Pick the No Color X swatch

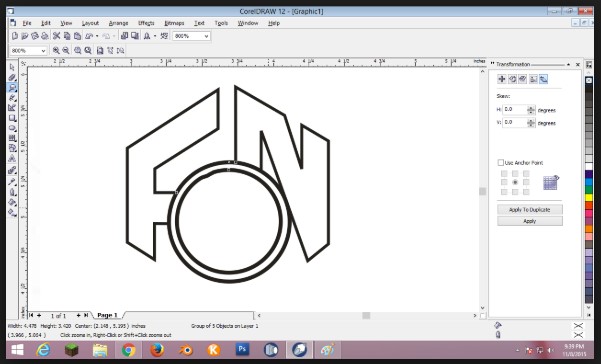(589, 80)
